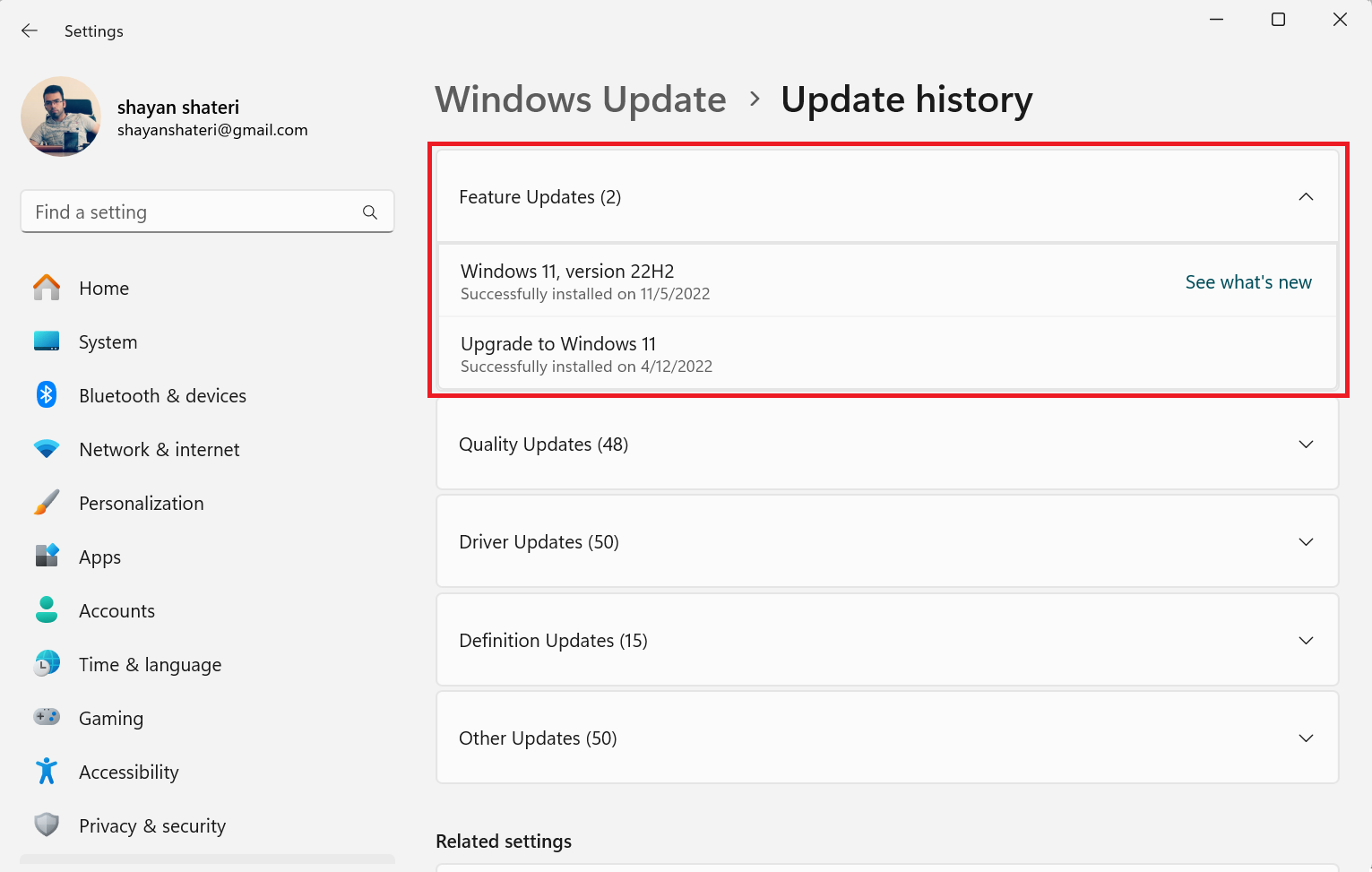Viewport: 1372px width, 872px height.
Task: Click the Update history page title
Action: coord(907,99)
